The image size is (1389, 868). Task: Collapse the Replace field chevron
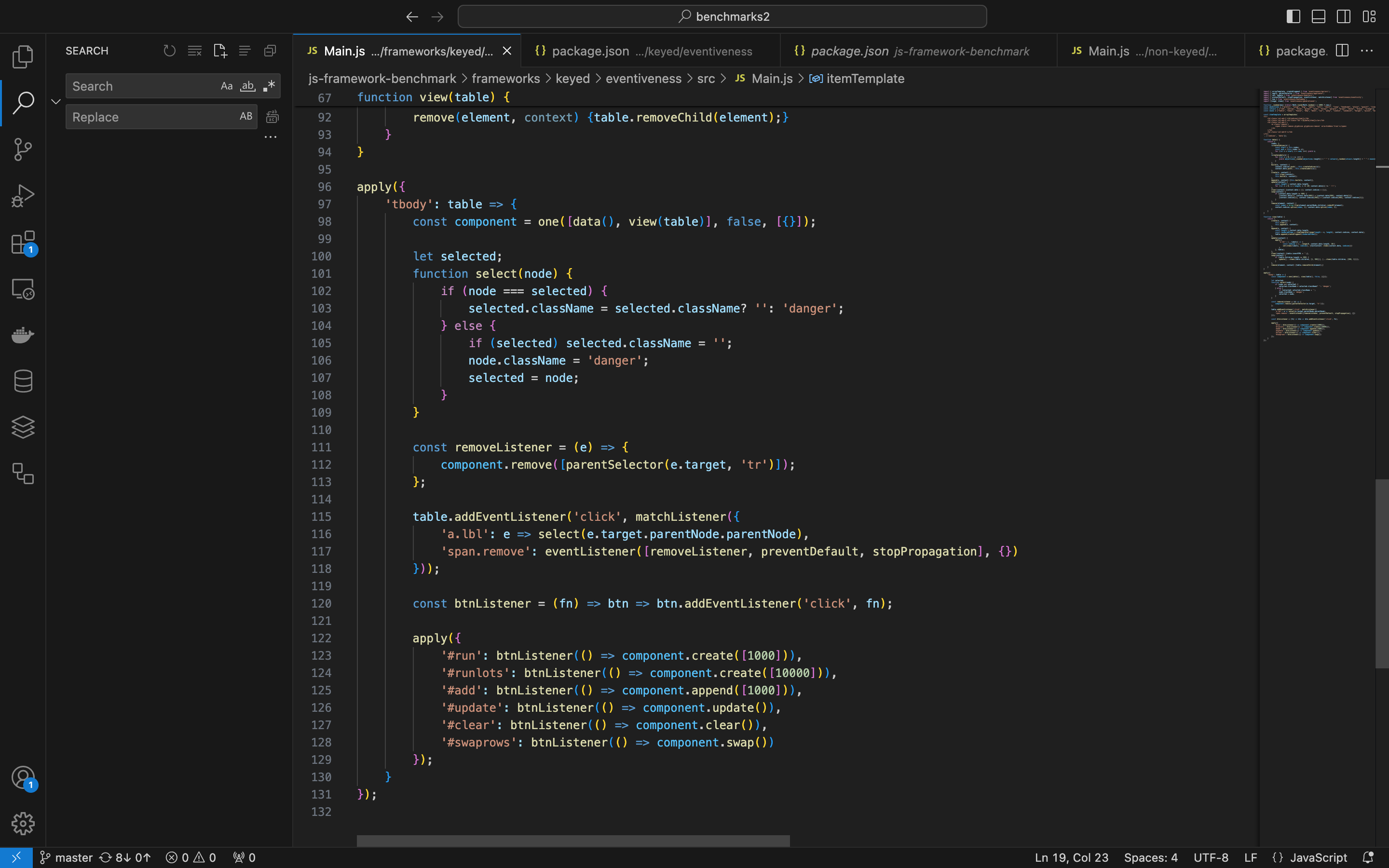[x=55, y=102]
